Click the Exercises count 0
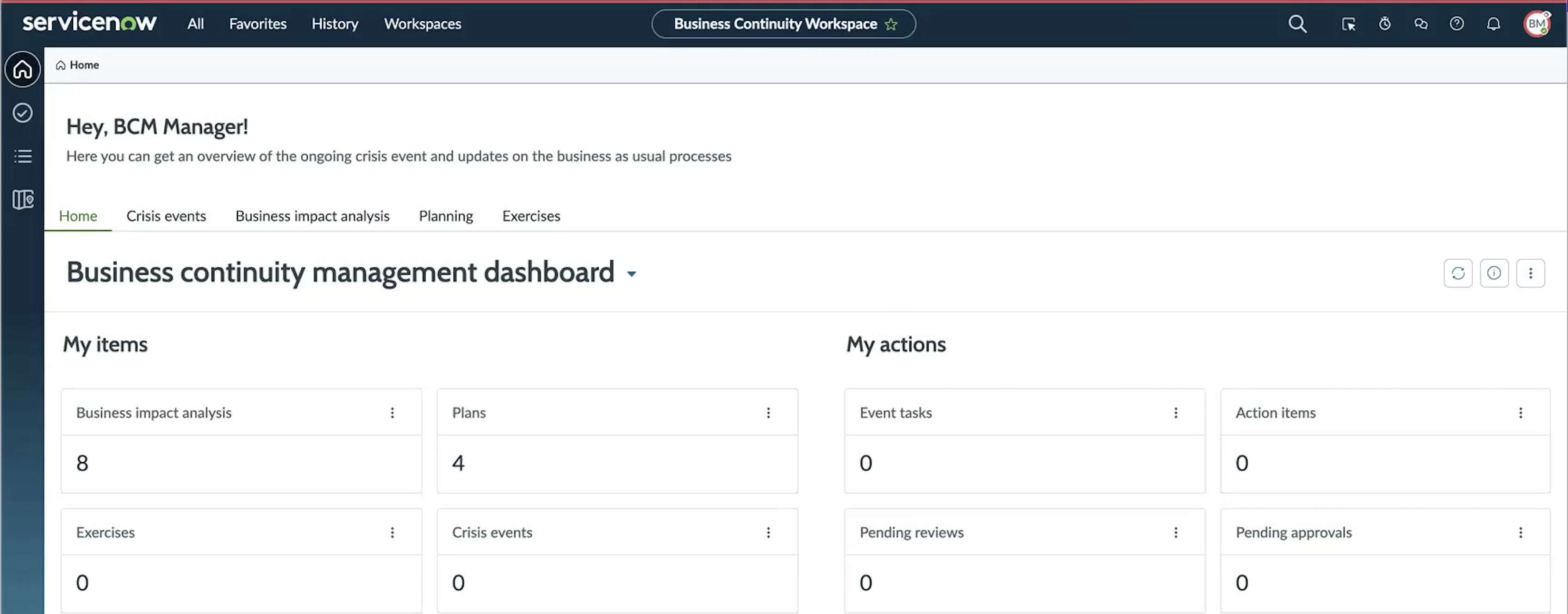 pos(82,583)
